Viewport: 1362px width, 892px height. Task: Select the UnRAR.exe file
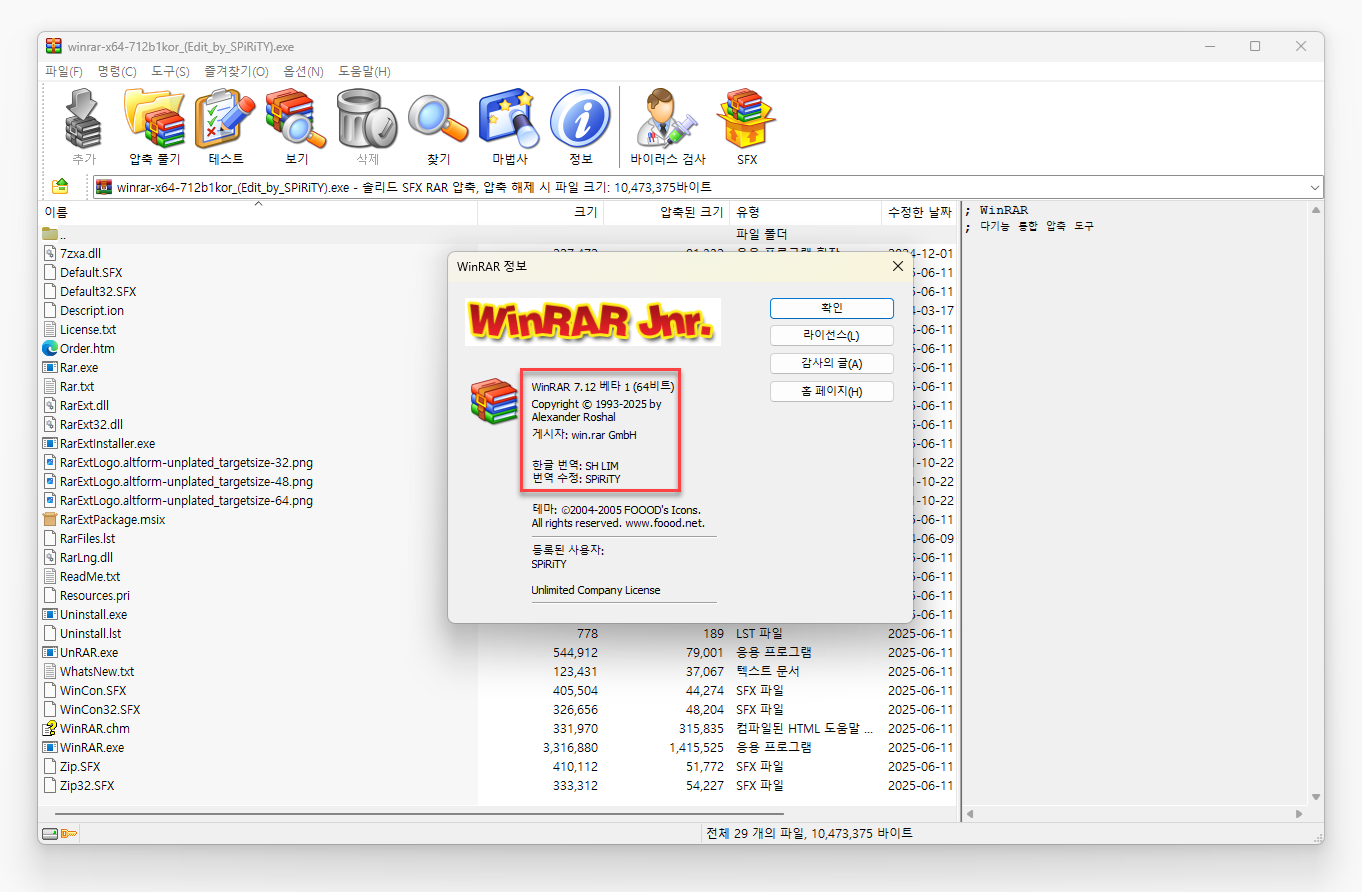point(89,652)
